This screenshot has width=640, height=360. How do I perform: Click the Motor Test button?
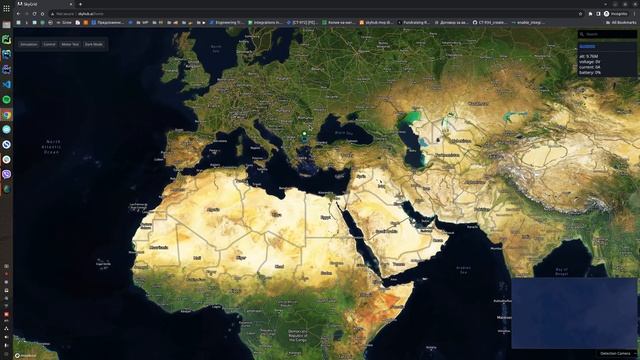[70, 44]
